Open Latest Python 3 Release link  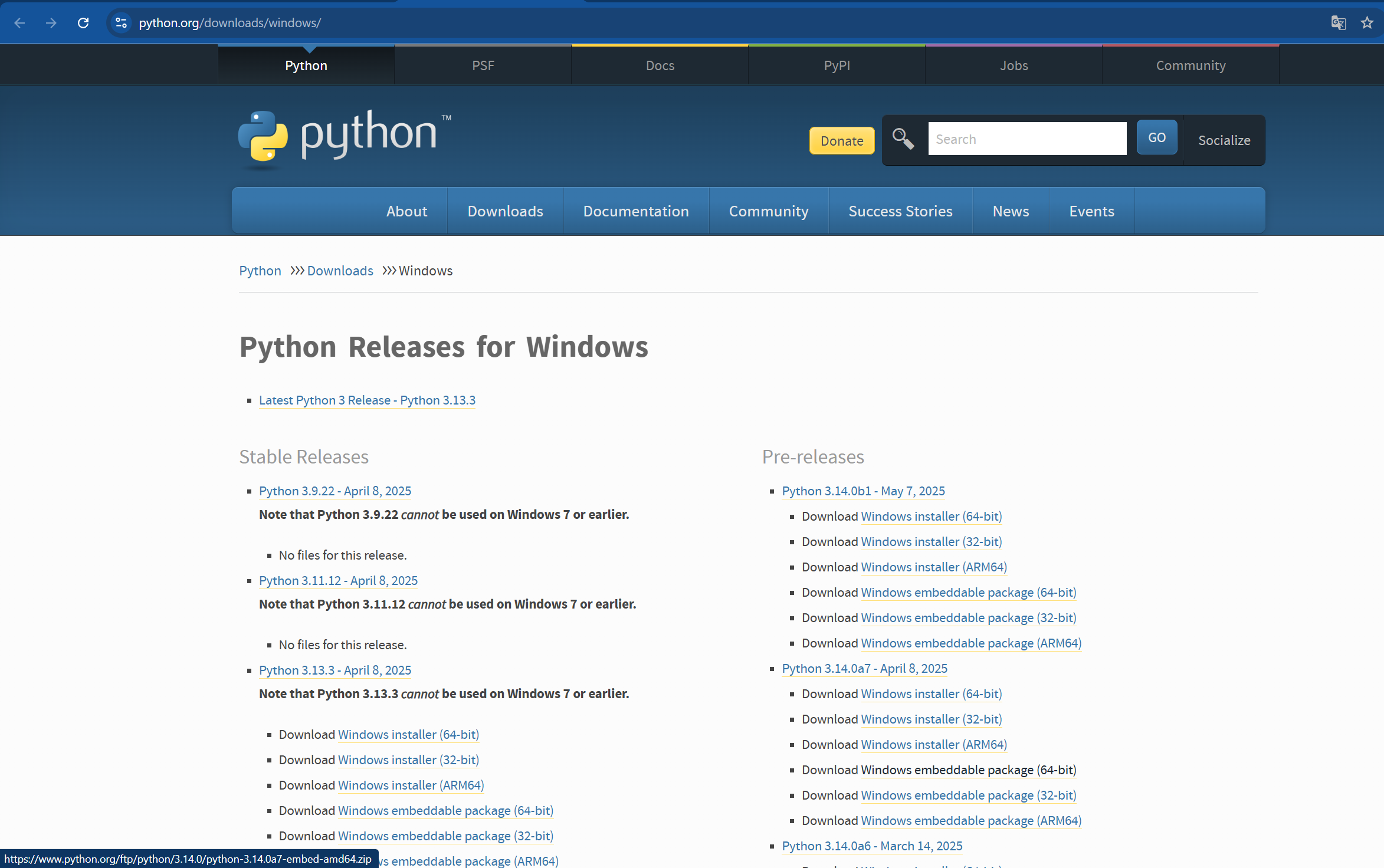point(366,400)
